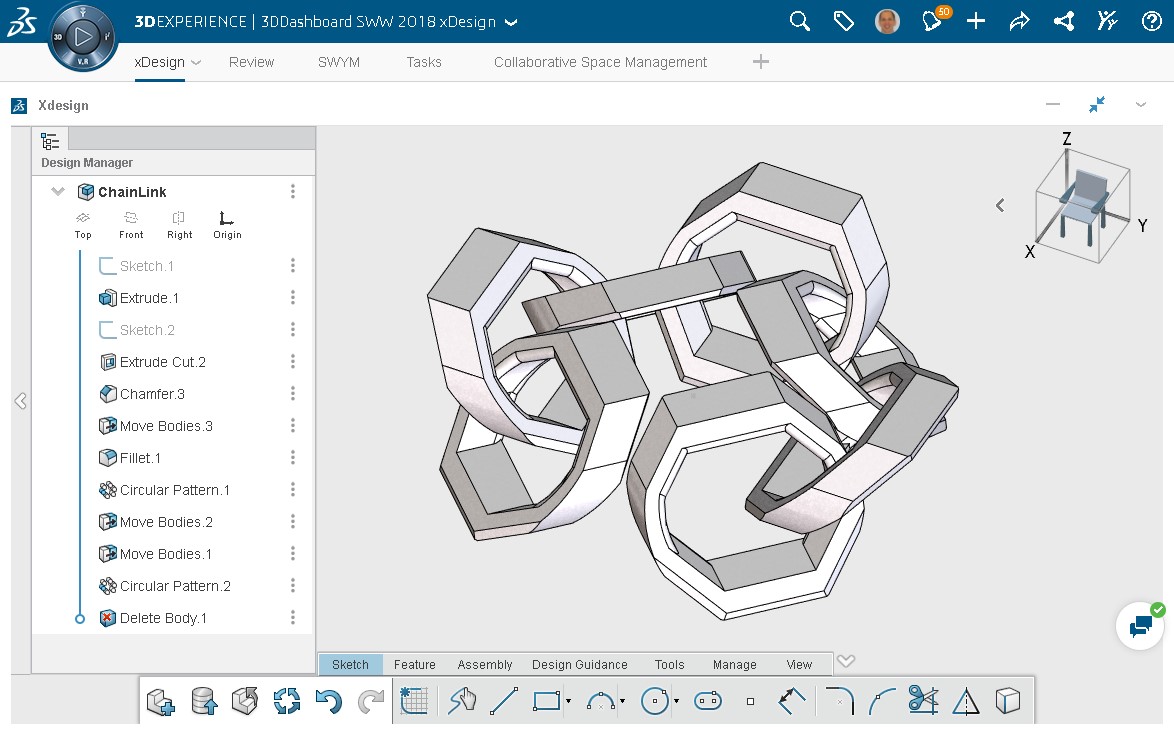Select the Rectangle sketch tool
The width and height of the screenshot is (1174, 735).
547,701
